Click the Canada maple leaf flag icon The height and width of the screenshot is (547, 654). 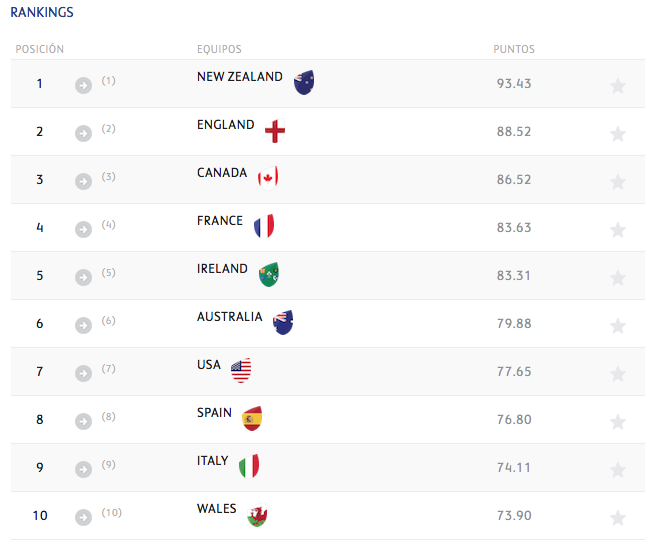tap(267, 177)
